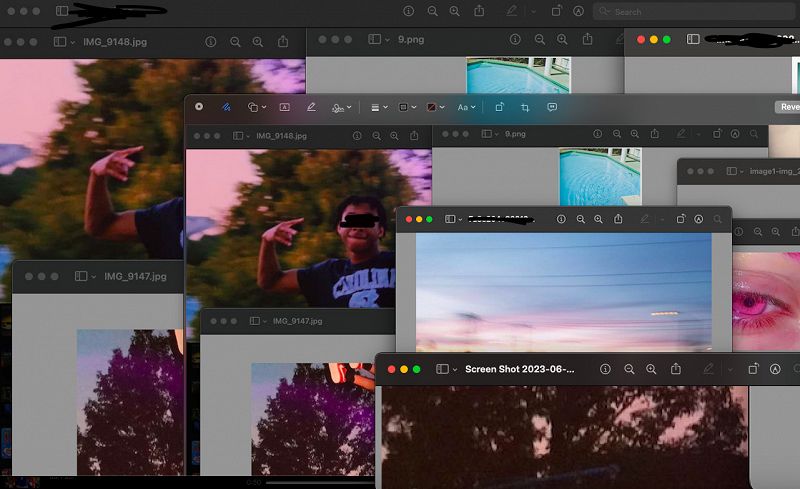Open the Signature dropdown in markup toolbar
800x489 pixels.
point(341,106)
